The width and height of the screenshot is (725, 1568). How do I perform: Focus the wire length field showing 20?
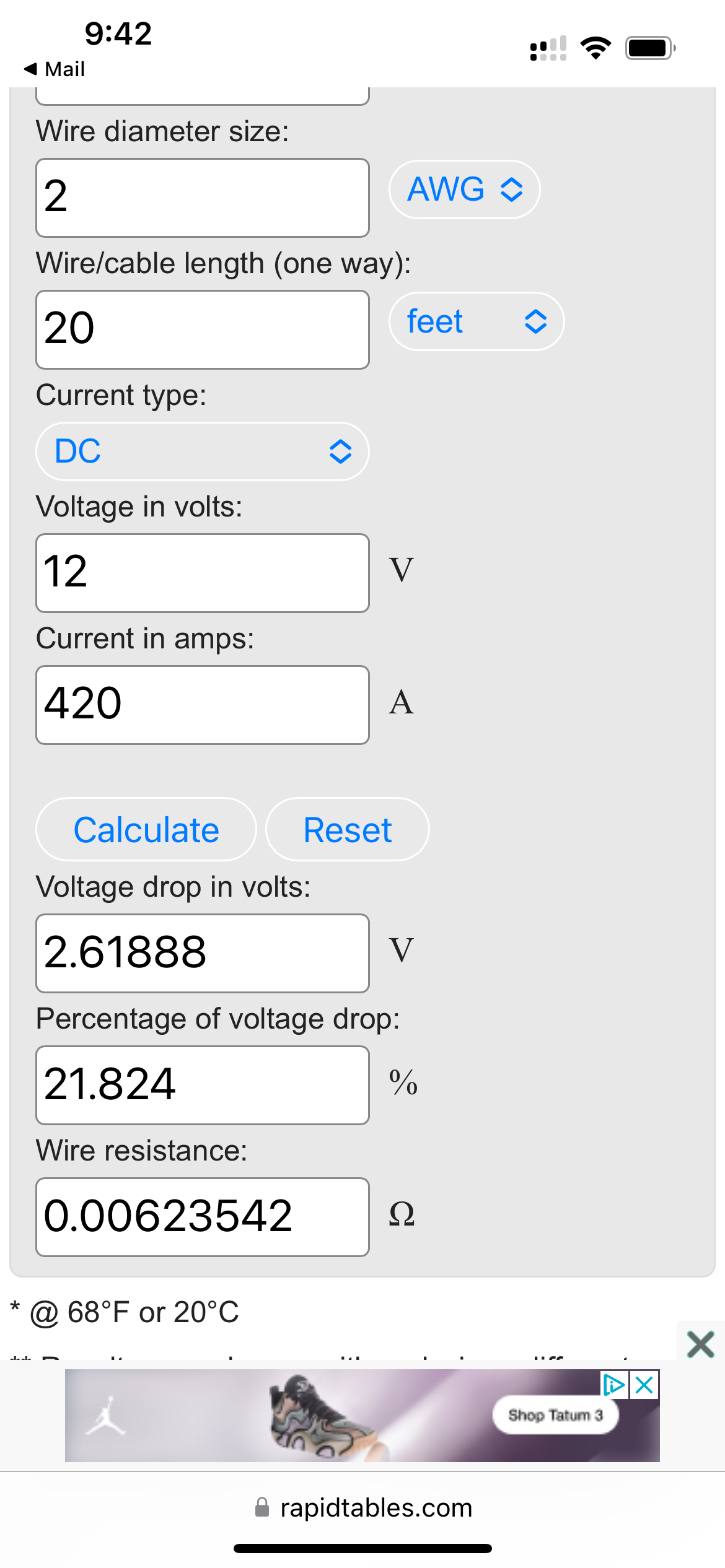coord(203,329)
